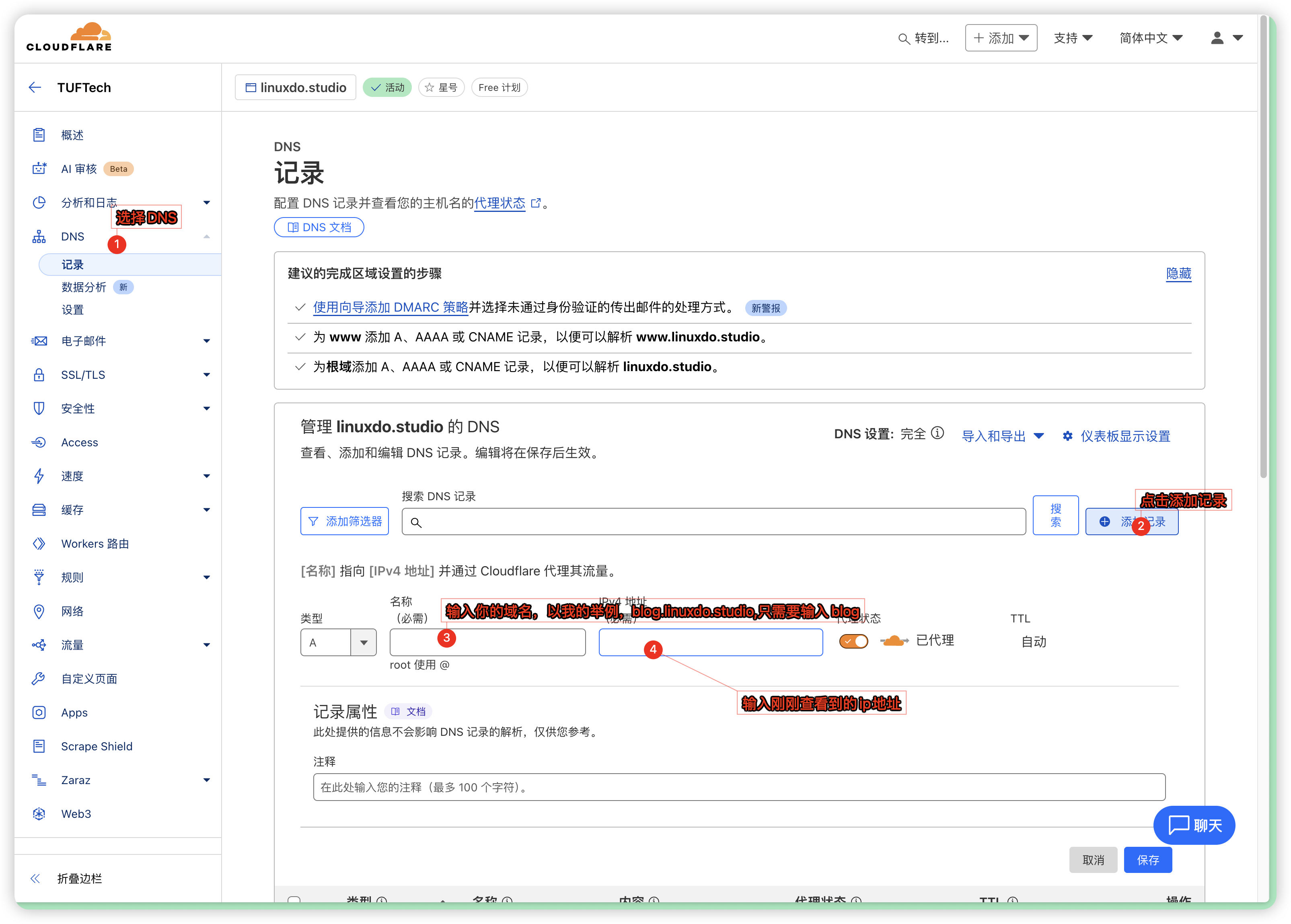This screenshot has height=924, width=1291.
Task: Click the page's vertical scrollbar
Action: (1263, 247)
